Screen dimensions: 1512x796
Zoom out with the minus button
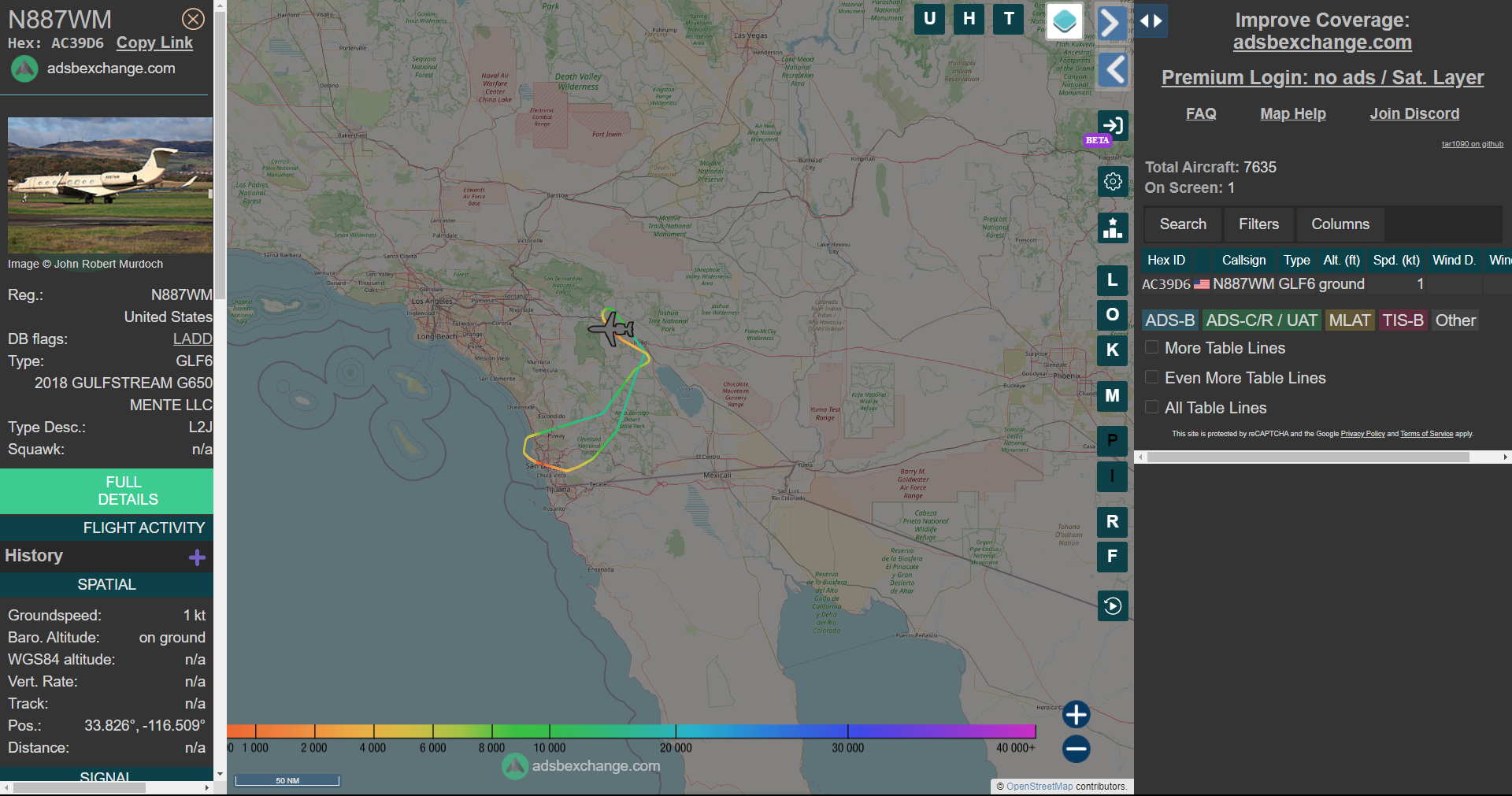tap(1076, 748)
